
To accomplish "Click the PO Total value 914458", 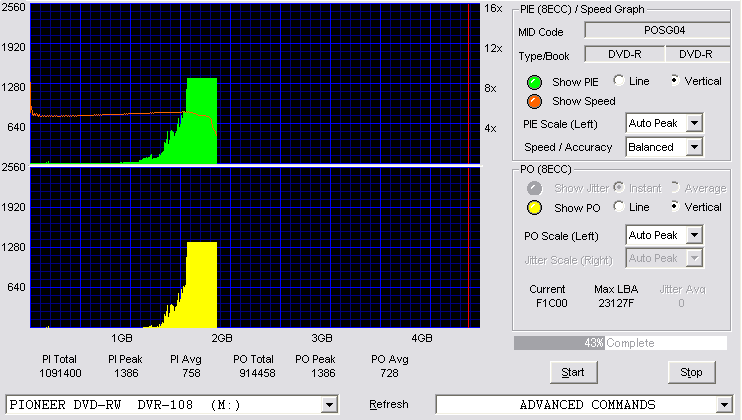I will tap(257, 374).
